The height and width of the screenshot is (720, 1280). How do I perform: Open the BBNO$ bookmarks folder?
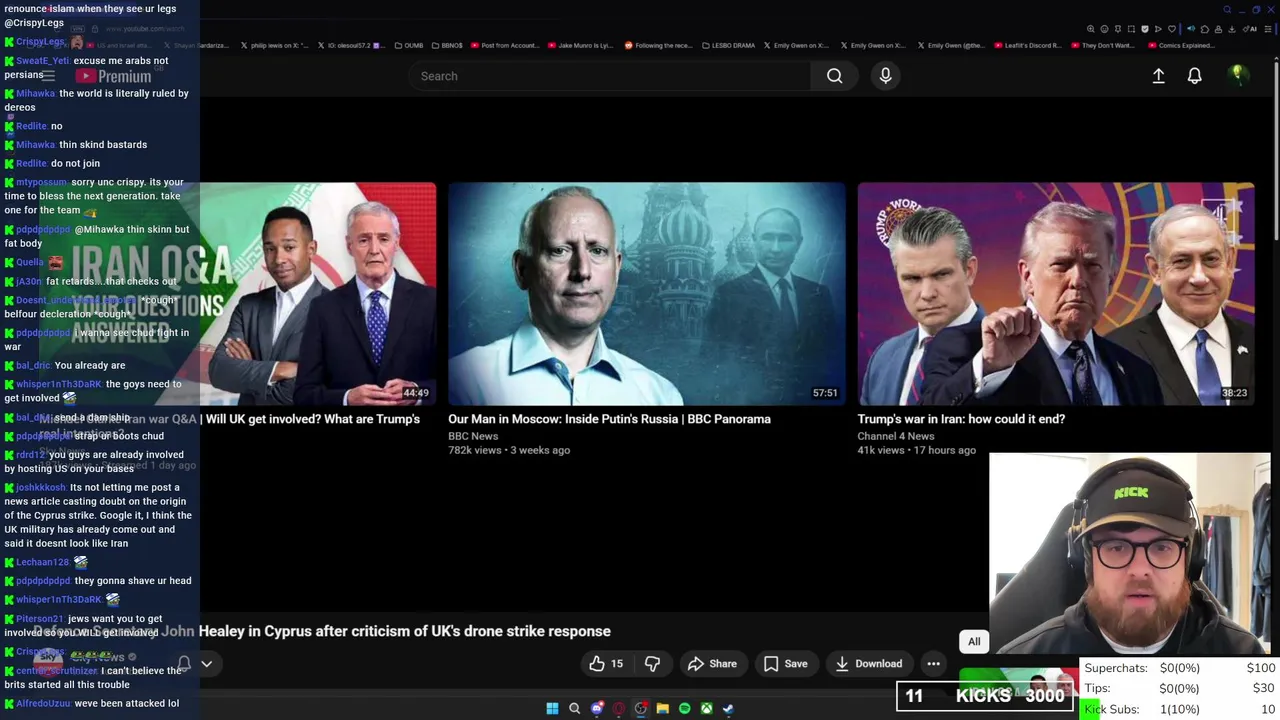click(x=448, y=45)
